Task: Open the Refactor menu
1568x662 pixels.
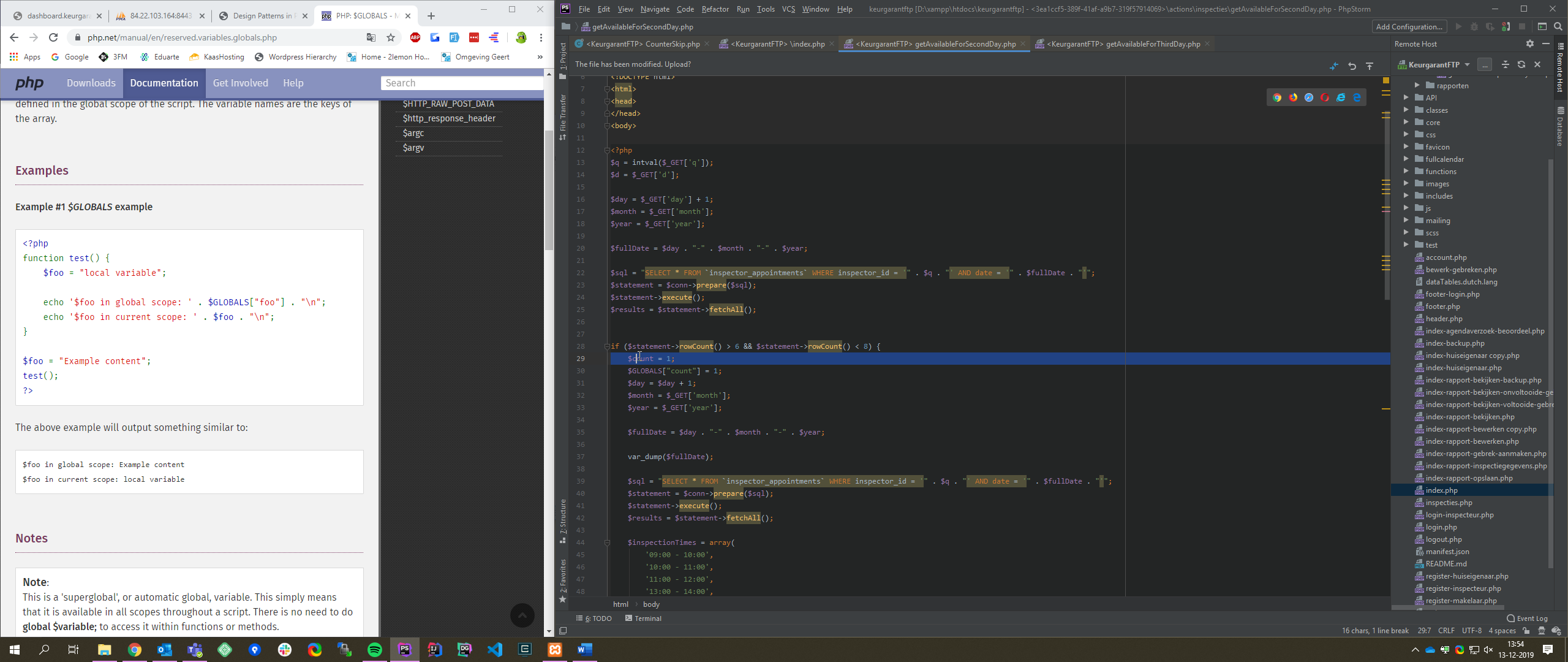Action: pyautogui.click(x=715, y=9)
